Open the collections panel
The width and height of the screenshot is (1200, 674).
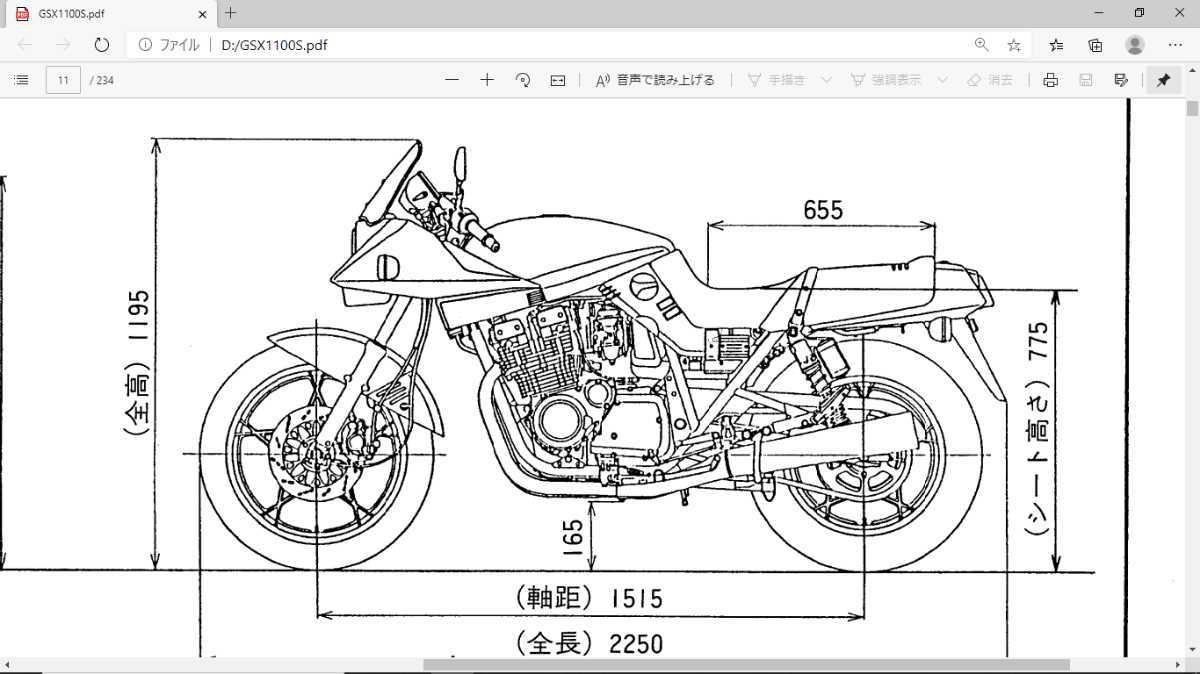coord(1096,45)
